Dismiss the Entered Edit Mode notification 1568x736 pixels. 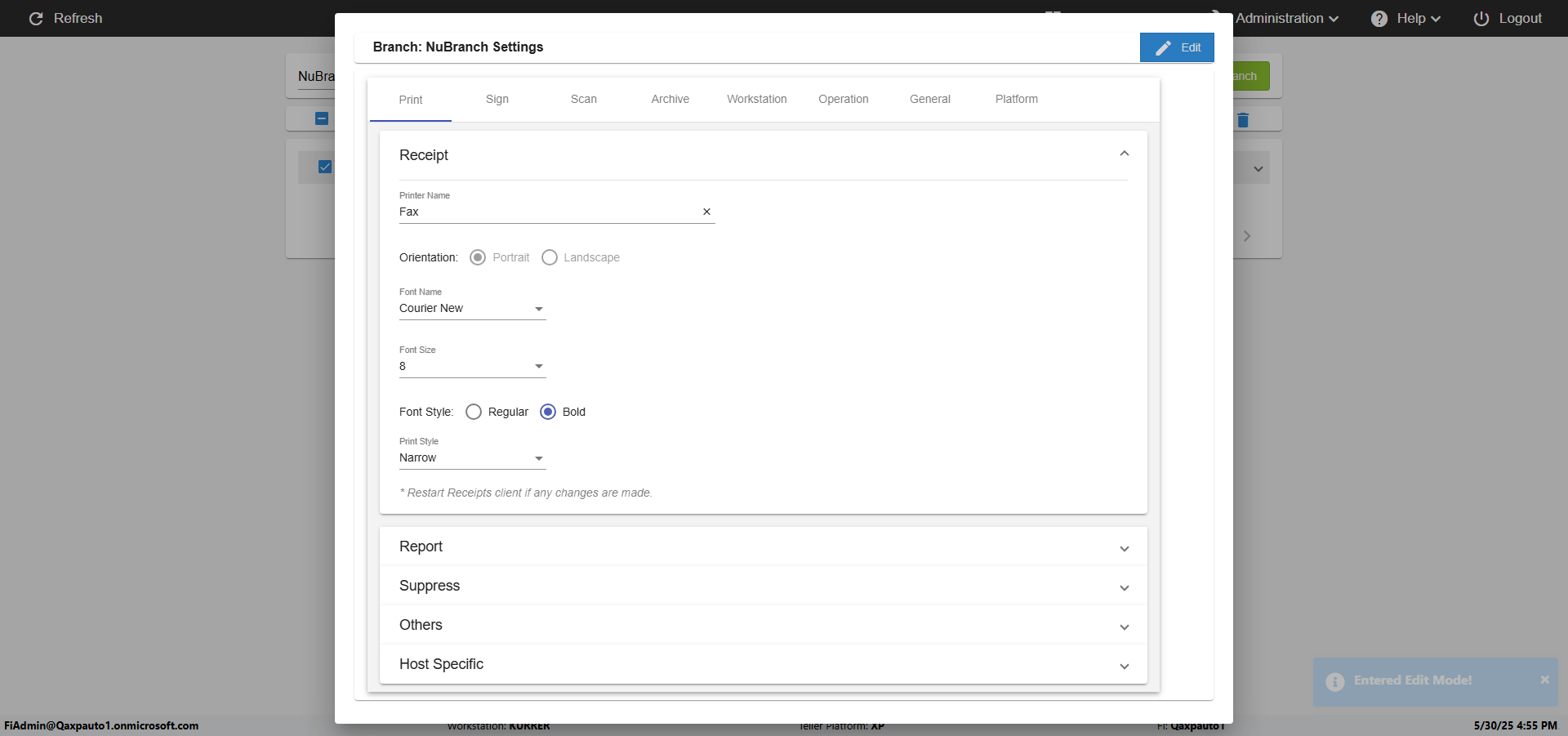(x=1544, y=680)
